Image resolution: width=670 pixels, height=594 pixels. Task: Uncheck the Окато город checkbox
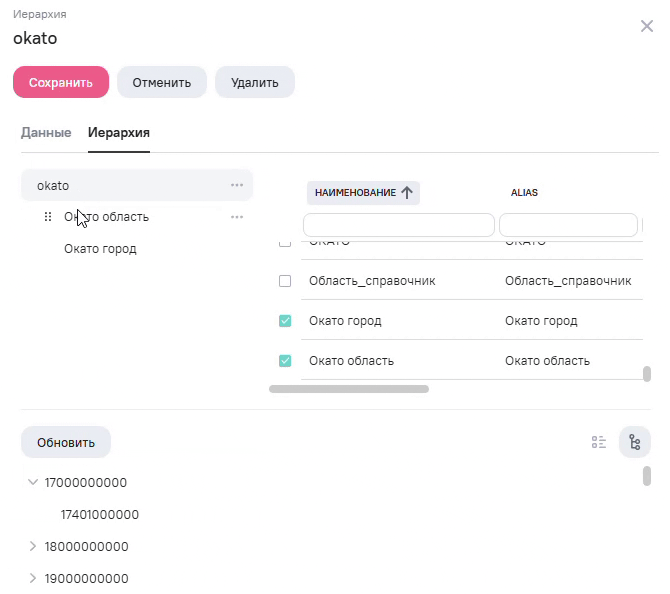pyautogui.click(x=285, y=321)
